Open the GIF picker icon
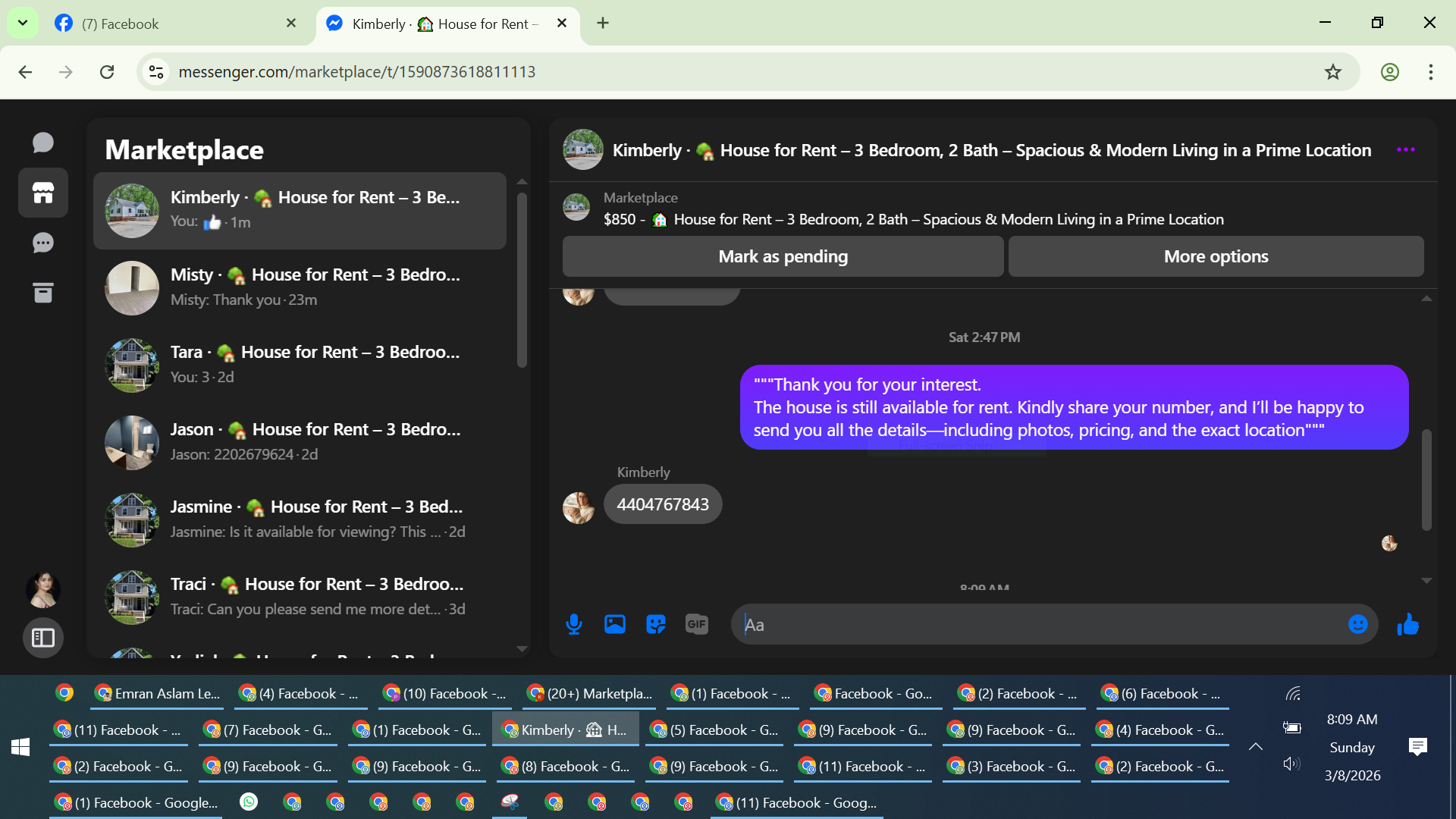 [696, 624]
